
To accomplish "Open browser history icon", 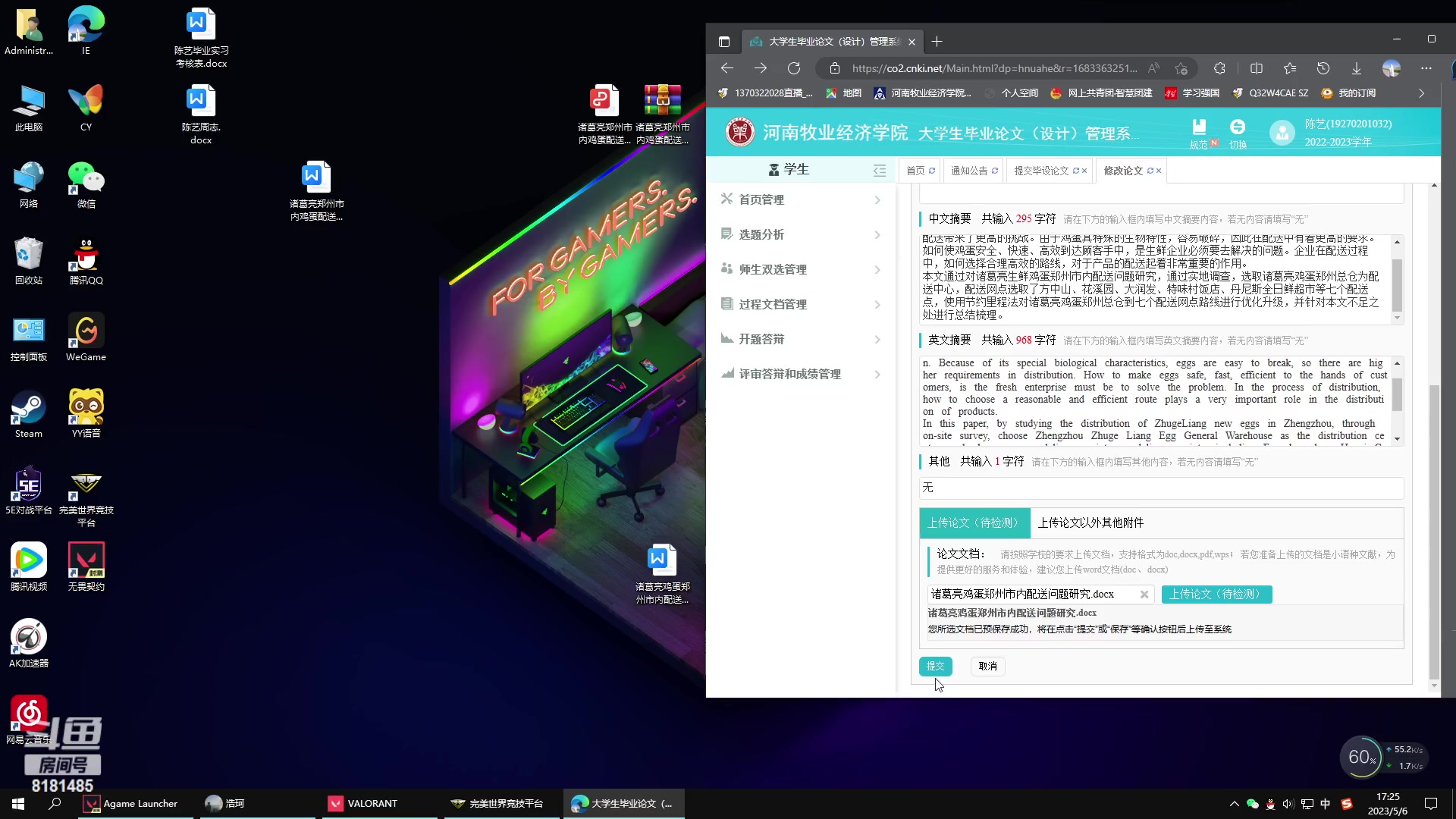I will point(1323,68).
